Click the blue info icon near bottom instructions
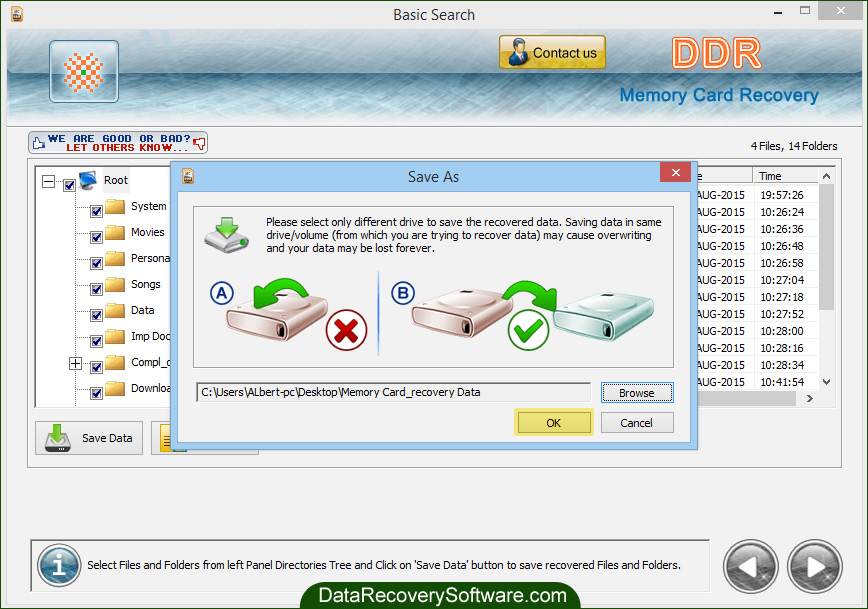 click(x=58, y=565)
